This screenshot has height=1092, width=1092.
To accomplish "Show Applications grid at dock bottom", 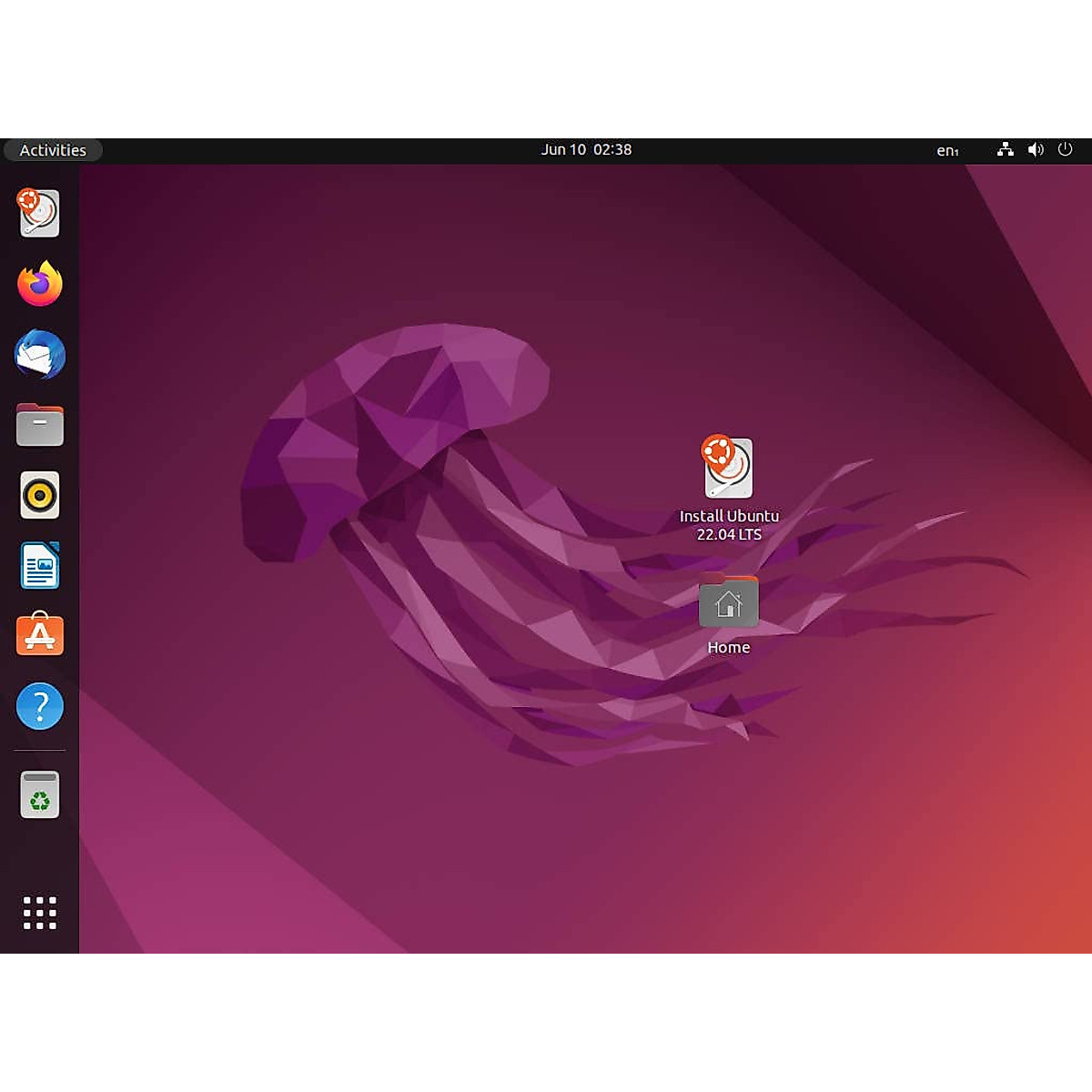I will pos(39,912).
